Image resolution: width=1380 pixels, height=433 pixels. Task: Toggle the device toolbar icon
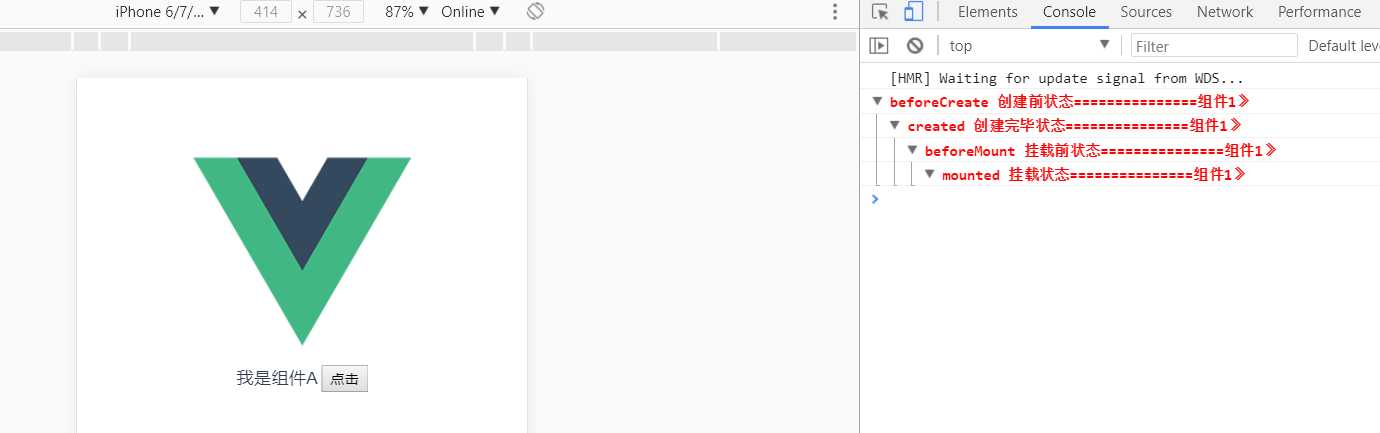[913, 12]
